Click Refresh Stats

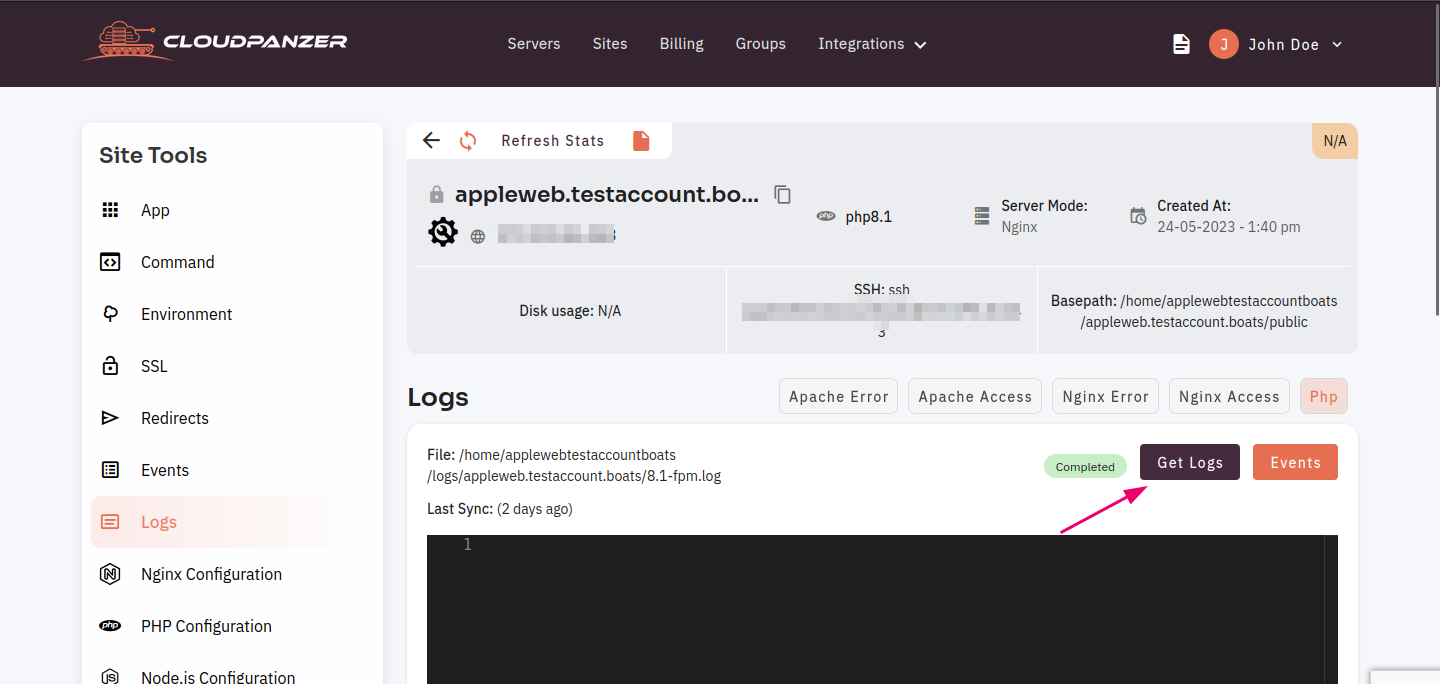(x=552, y=141)
